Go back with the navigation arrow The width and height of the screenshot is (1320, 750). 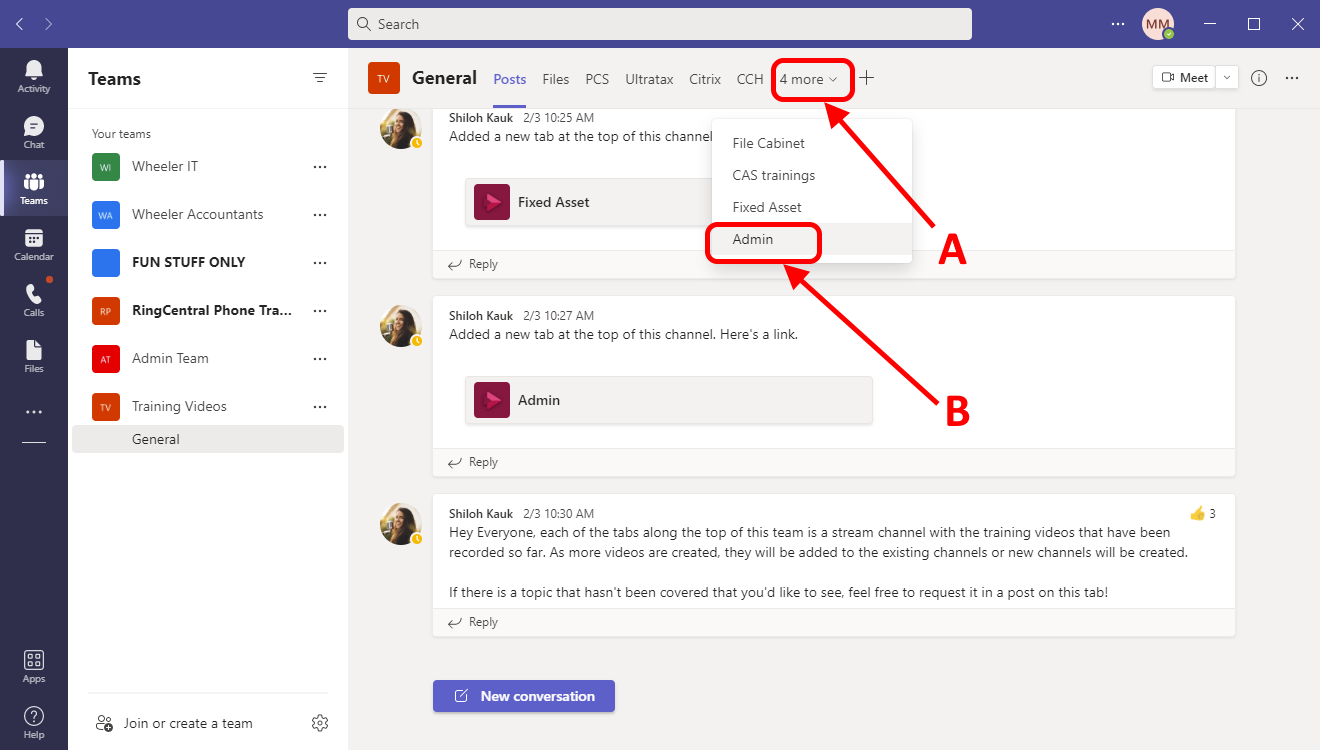(x=20, y=23)
